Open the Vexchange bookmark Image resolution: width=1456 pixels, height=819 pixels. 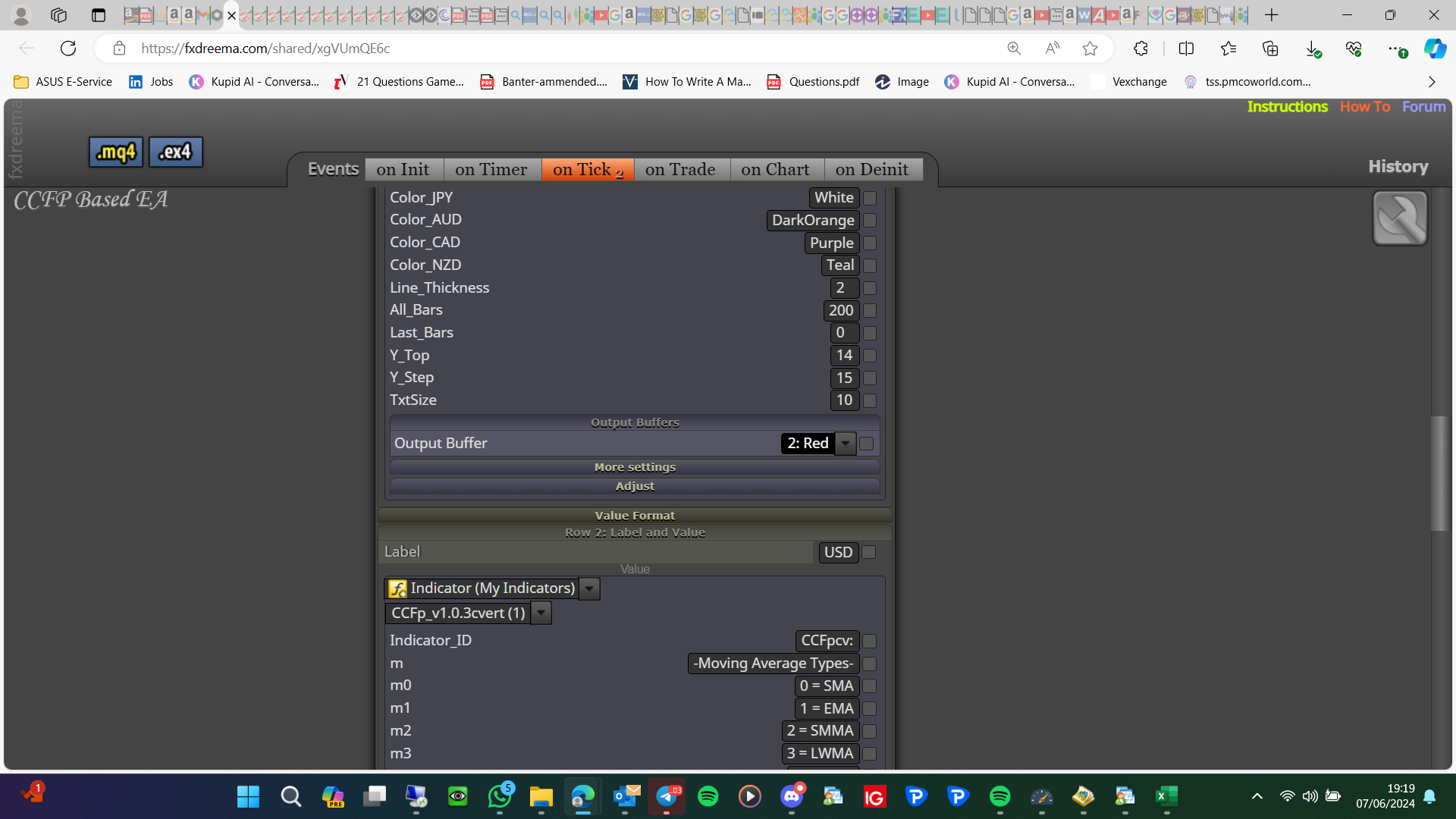click(x=1129, y=82)
